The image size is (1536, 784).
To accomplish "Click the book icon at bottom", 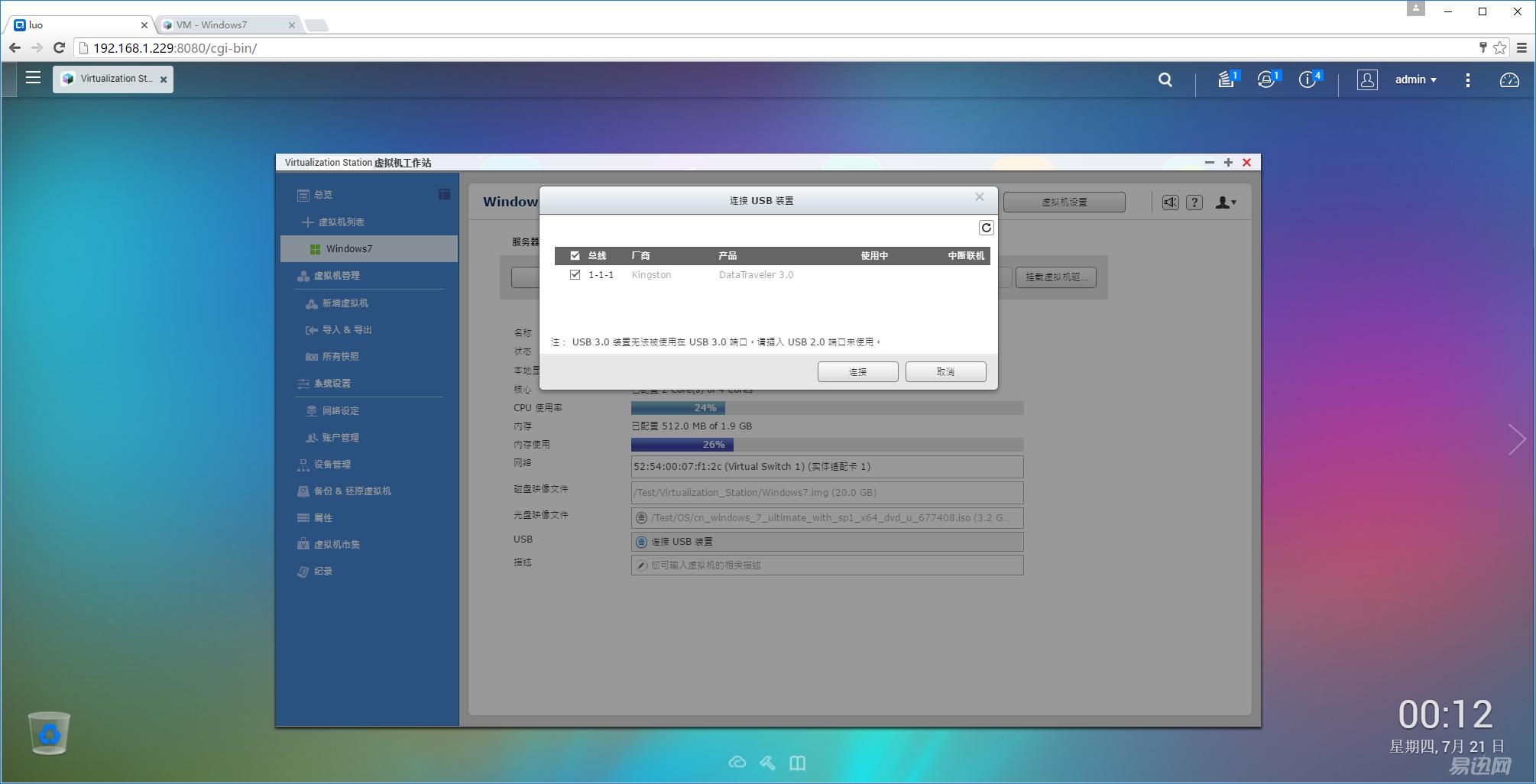I will click(x=798, y=763).
